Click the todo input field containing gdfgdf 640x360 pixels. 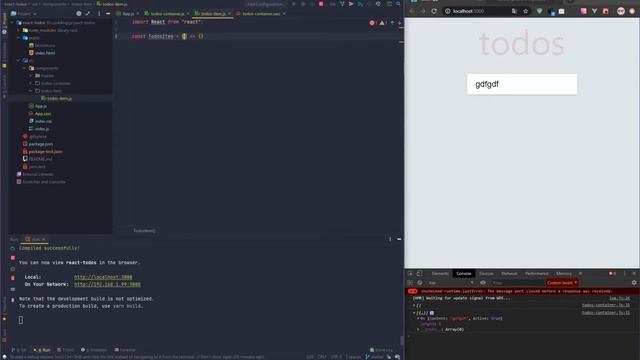tap(522, 84)
